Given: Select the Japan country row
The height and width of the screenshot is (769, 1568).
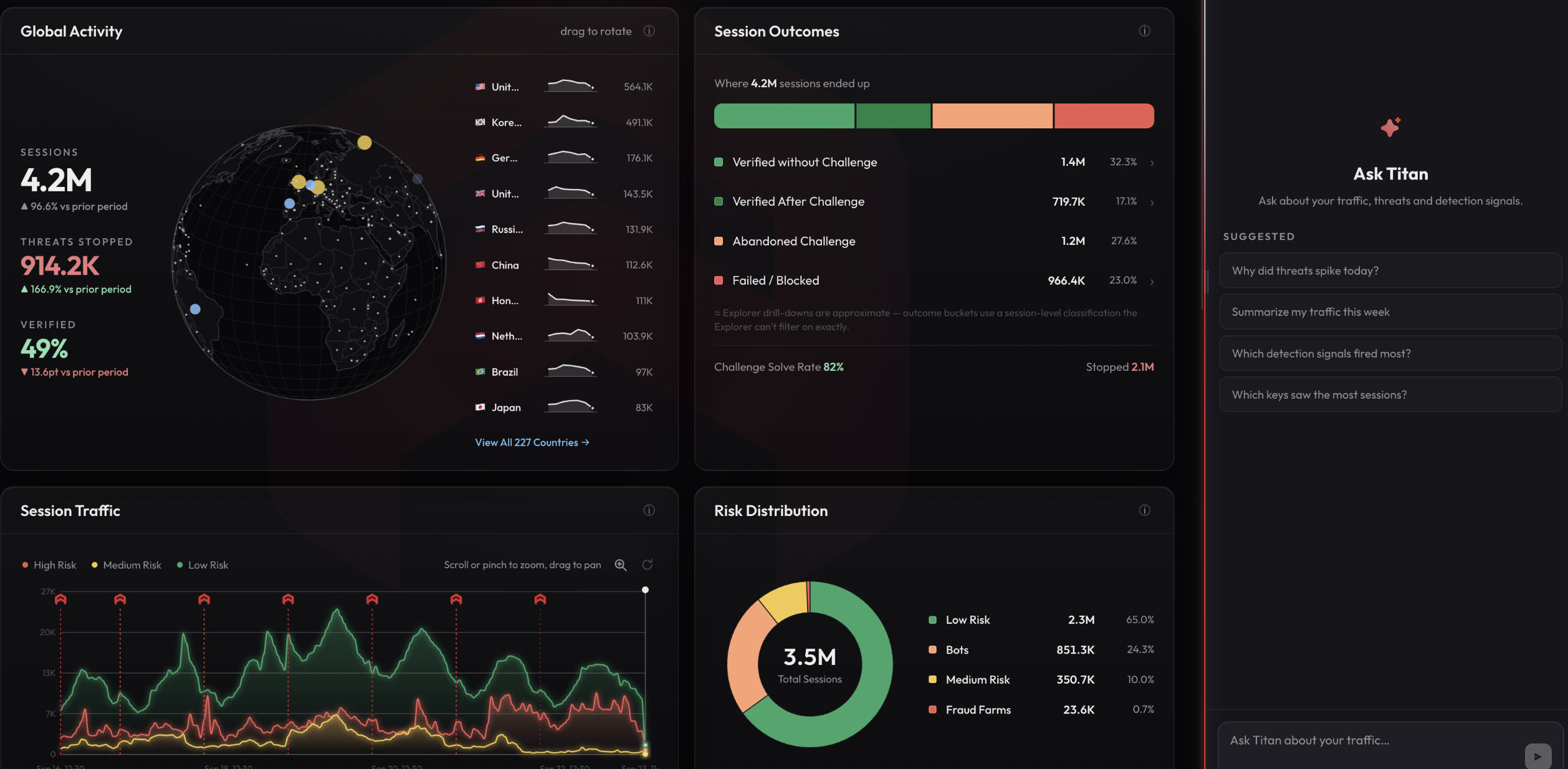Looking at the screenshot, I should coord(564,408).
